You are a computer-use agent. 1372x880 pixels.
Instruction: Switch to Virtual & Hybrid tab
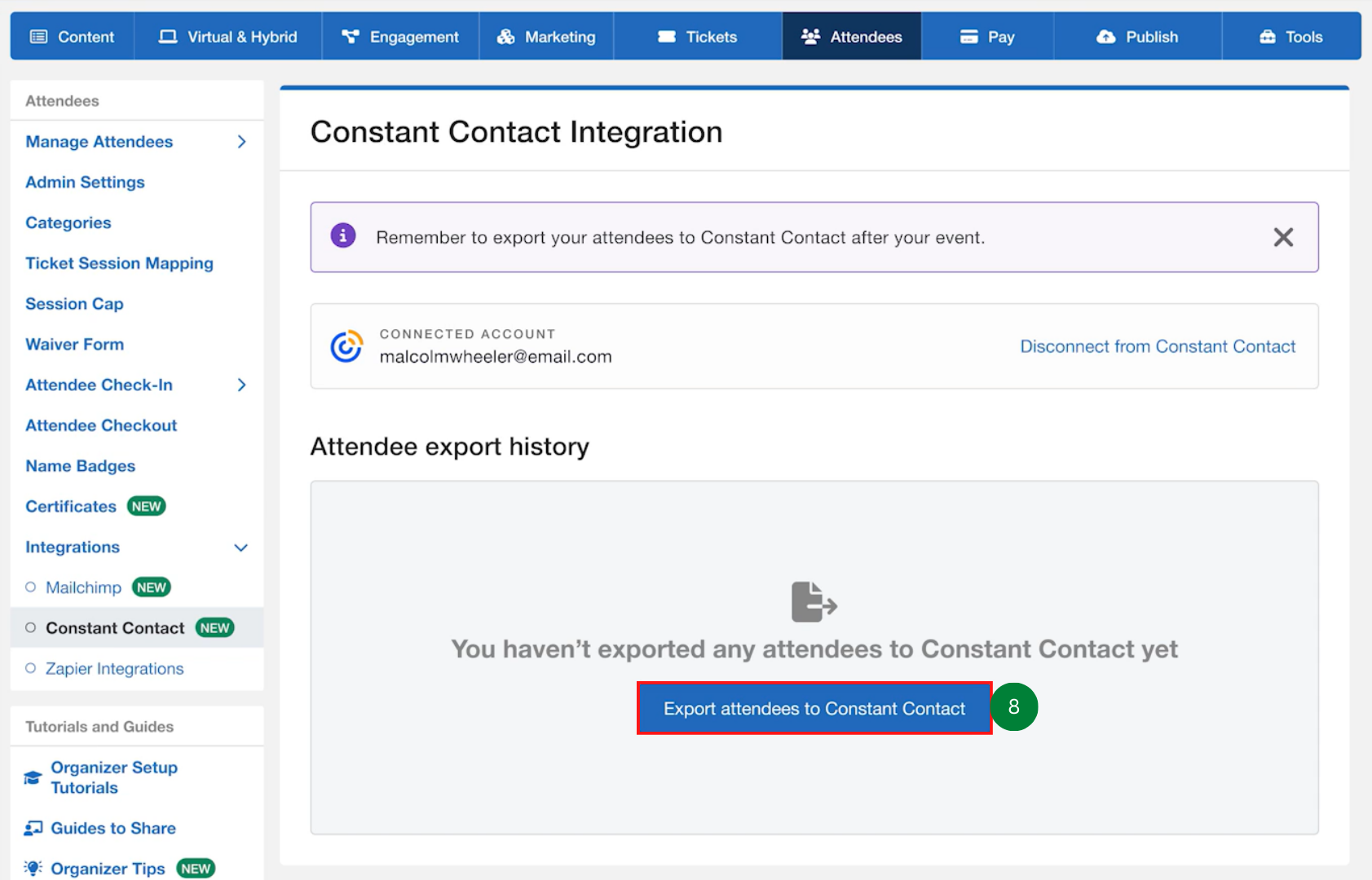[x=228, y=37]
